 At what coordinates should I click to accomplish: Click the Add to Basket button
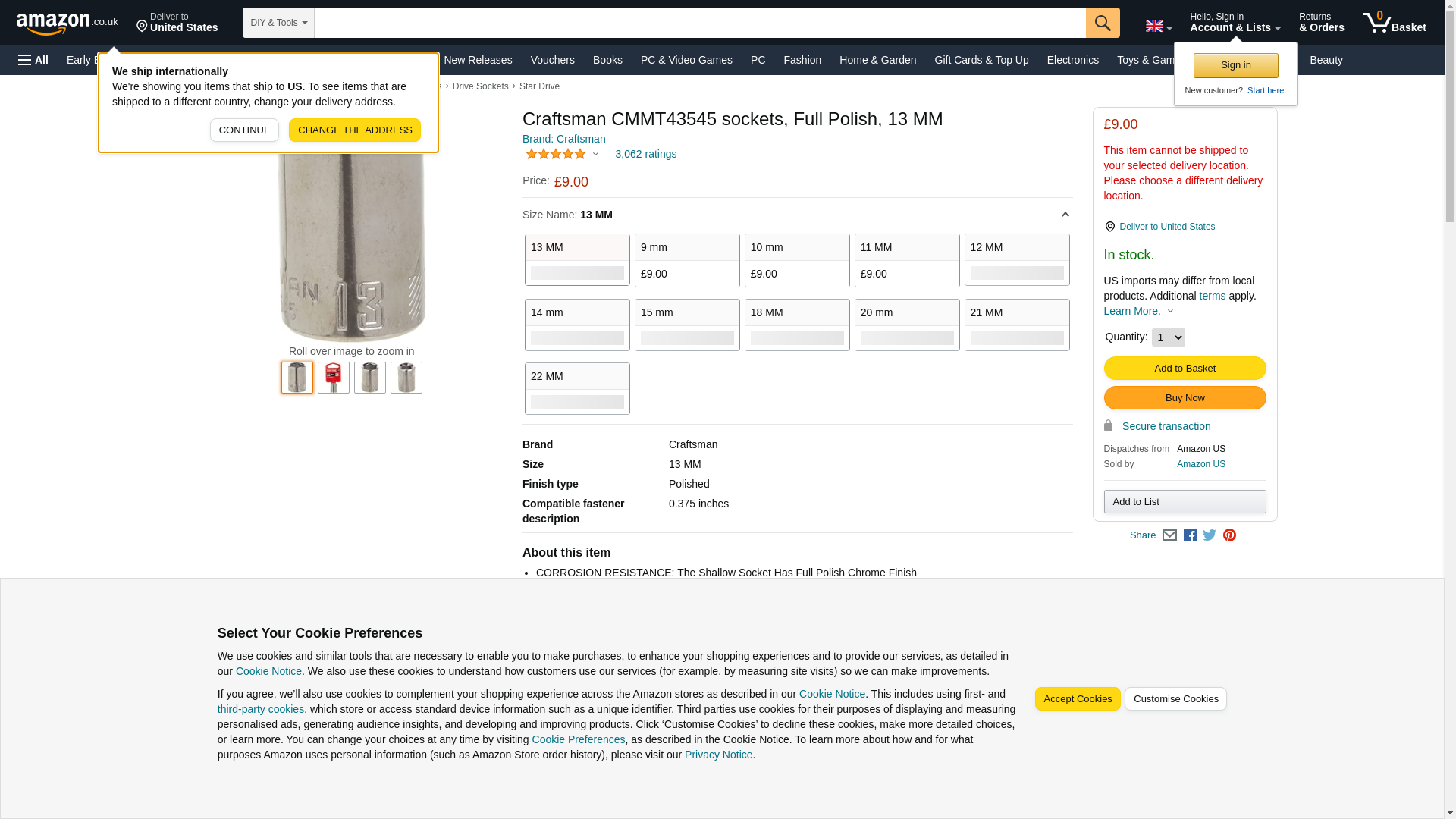click(x=1185, y=369)
